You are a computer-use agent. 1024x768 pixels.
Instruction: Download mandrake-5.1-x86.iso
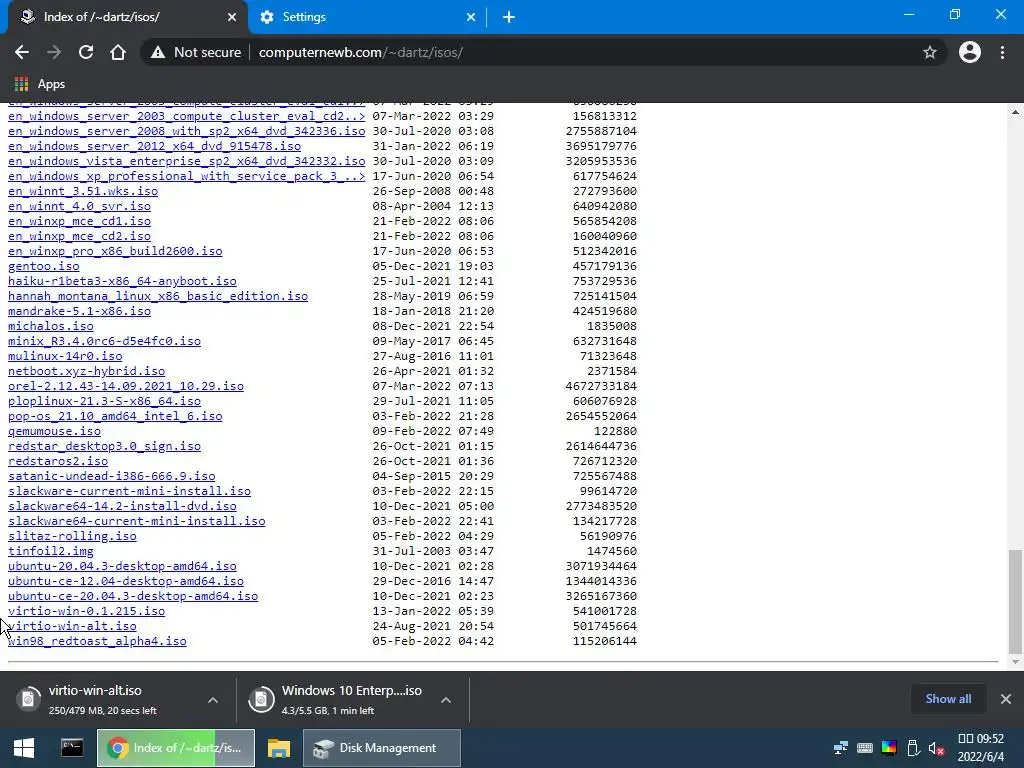click(x=79, y=312)
